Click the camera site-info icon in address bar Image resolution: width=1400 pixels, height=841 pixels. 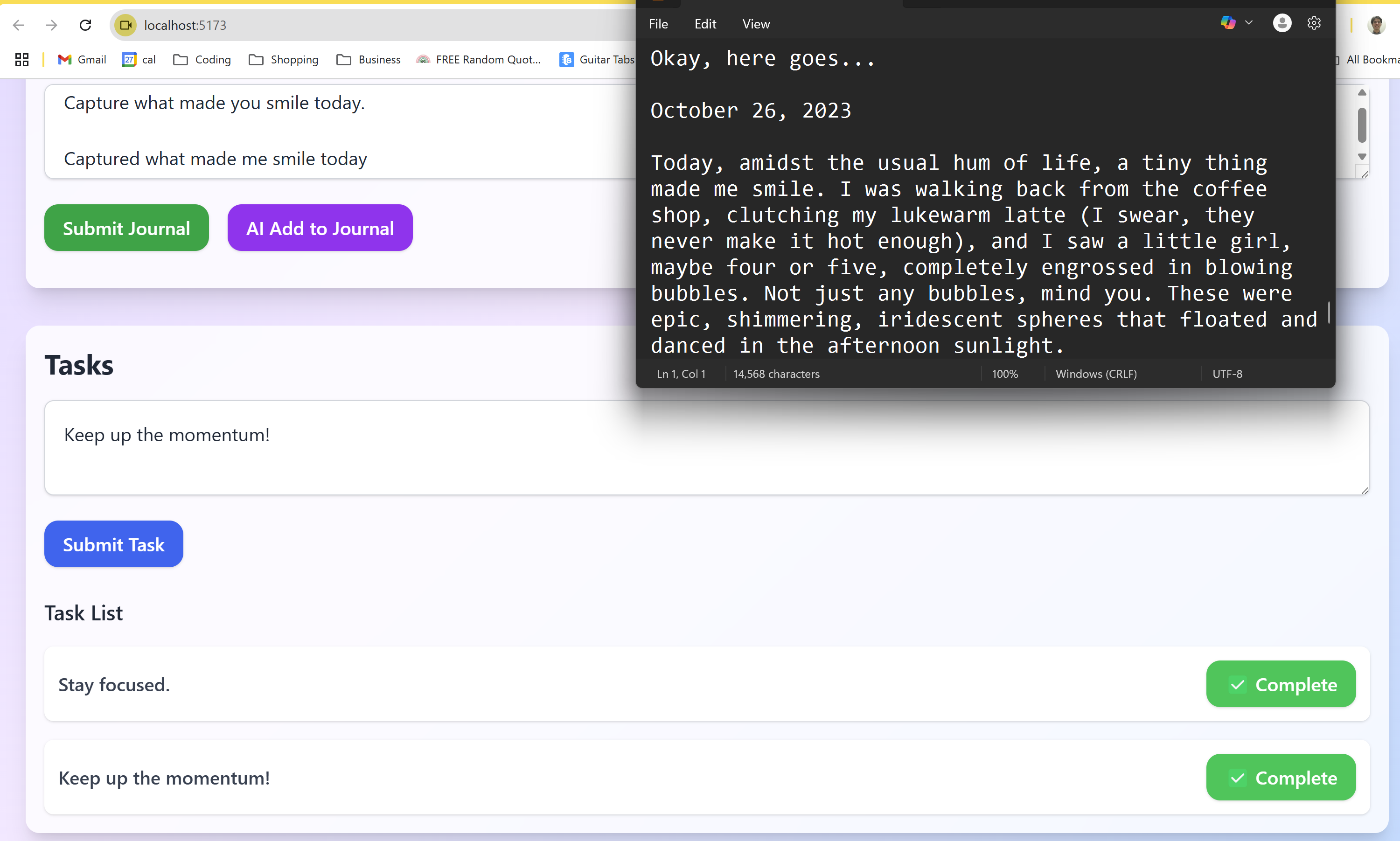pyautogui.click(x=125, y=25)
